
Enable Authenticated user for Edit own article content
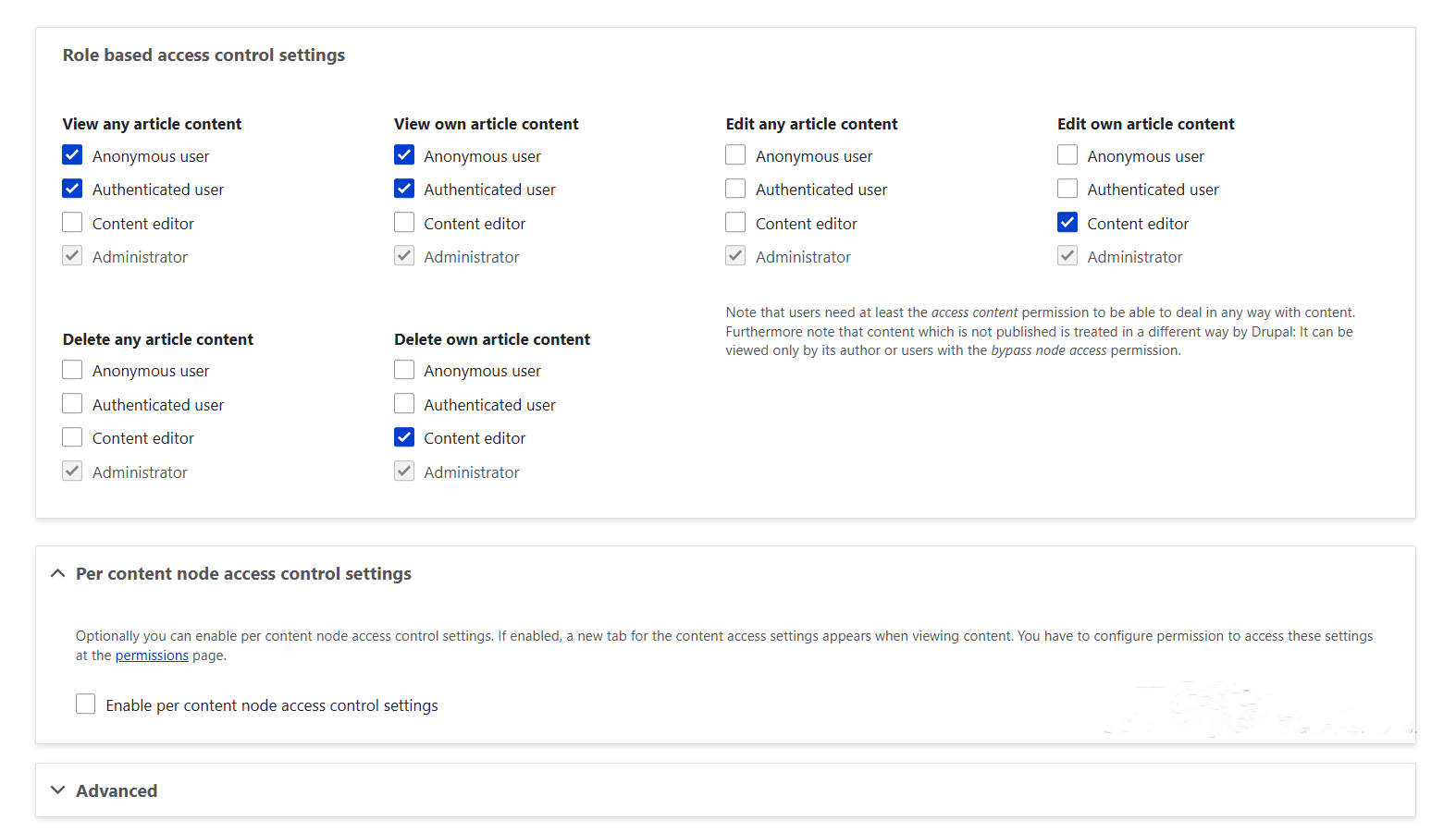(1067, 189)
